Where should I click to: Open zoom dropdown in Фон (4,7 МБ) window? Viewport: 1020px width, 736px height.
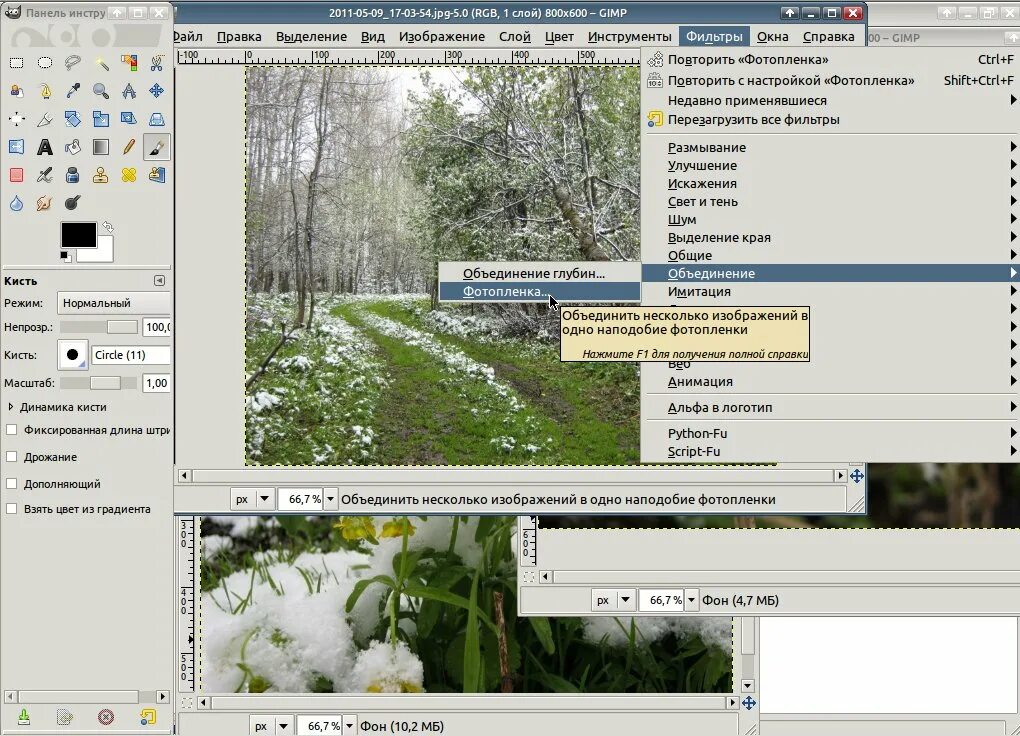tap(691, 600)
